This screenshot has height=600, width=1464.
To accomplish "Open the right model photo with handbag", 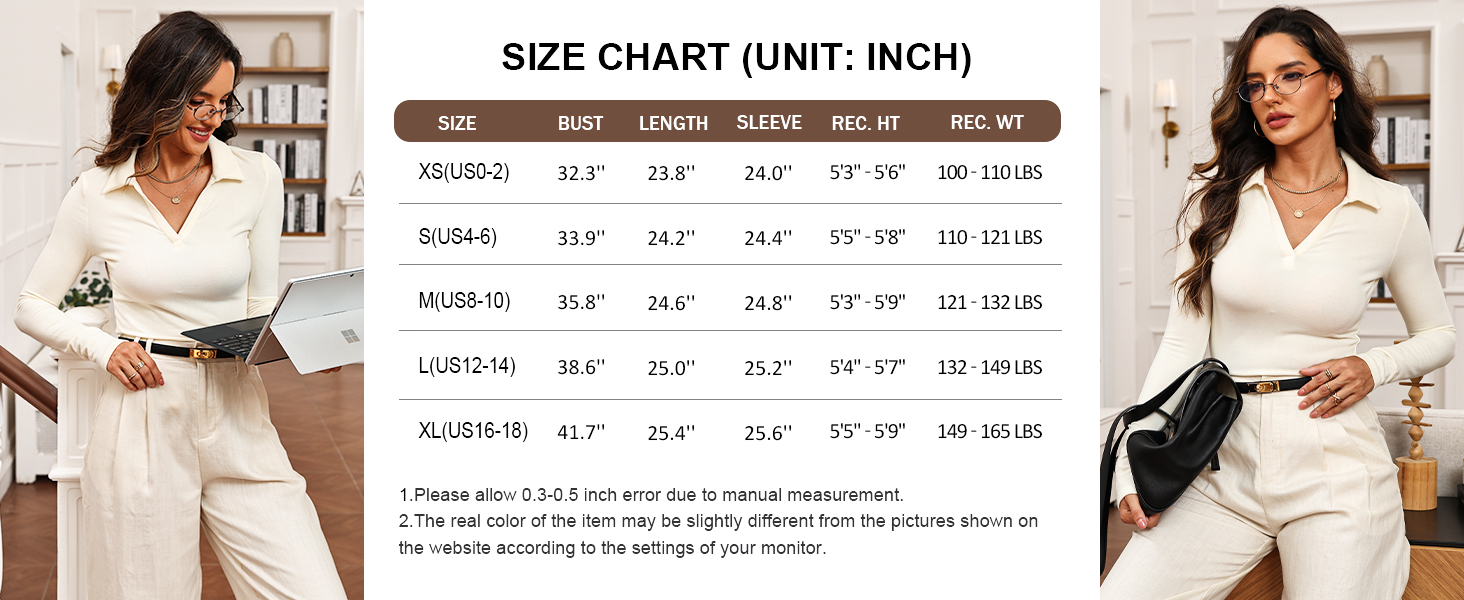I will tap(1282, 300).
